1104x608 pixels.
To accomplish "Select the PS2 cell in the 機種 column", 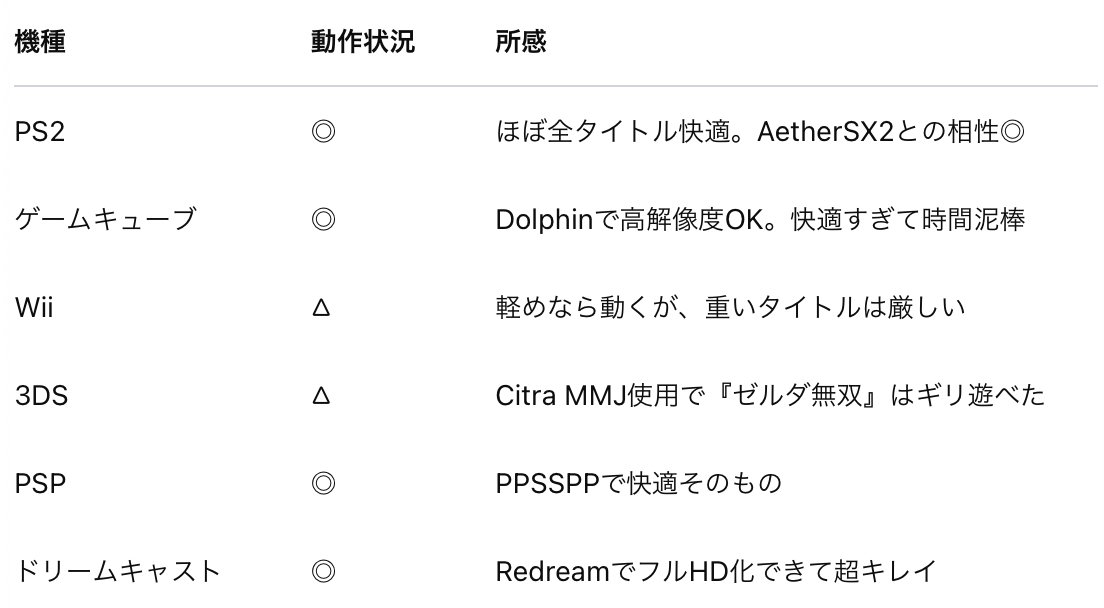I will (40, 132).
